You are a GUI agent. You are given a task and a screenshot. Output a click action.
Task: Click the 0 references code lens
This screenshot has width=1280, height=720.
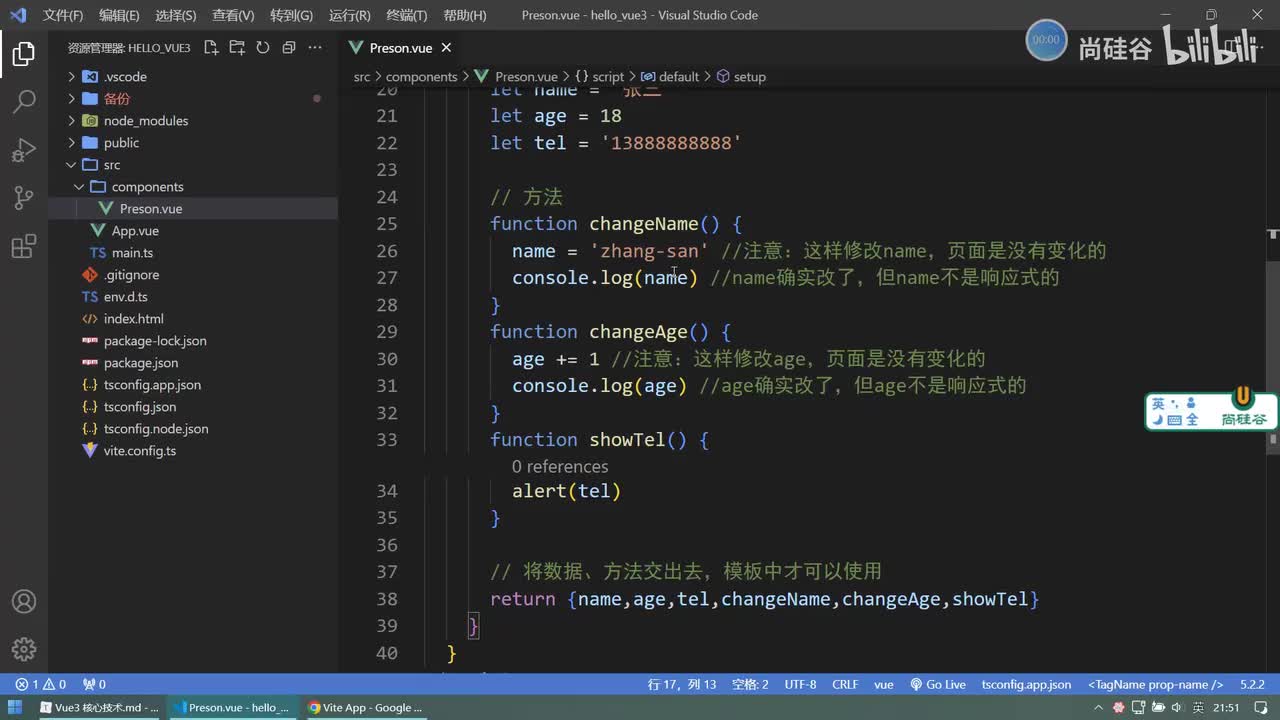(x=560, y=467)
